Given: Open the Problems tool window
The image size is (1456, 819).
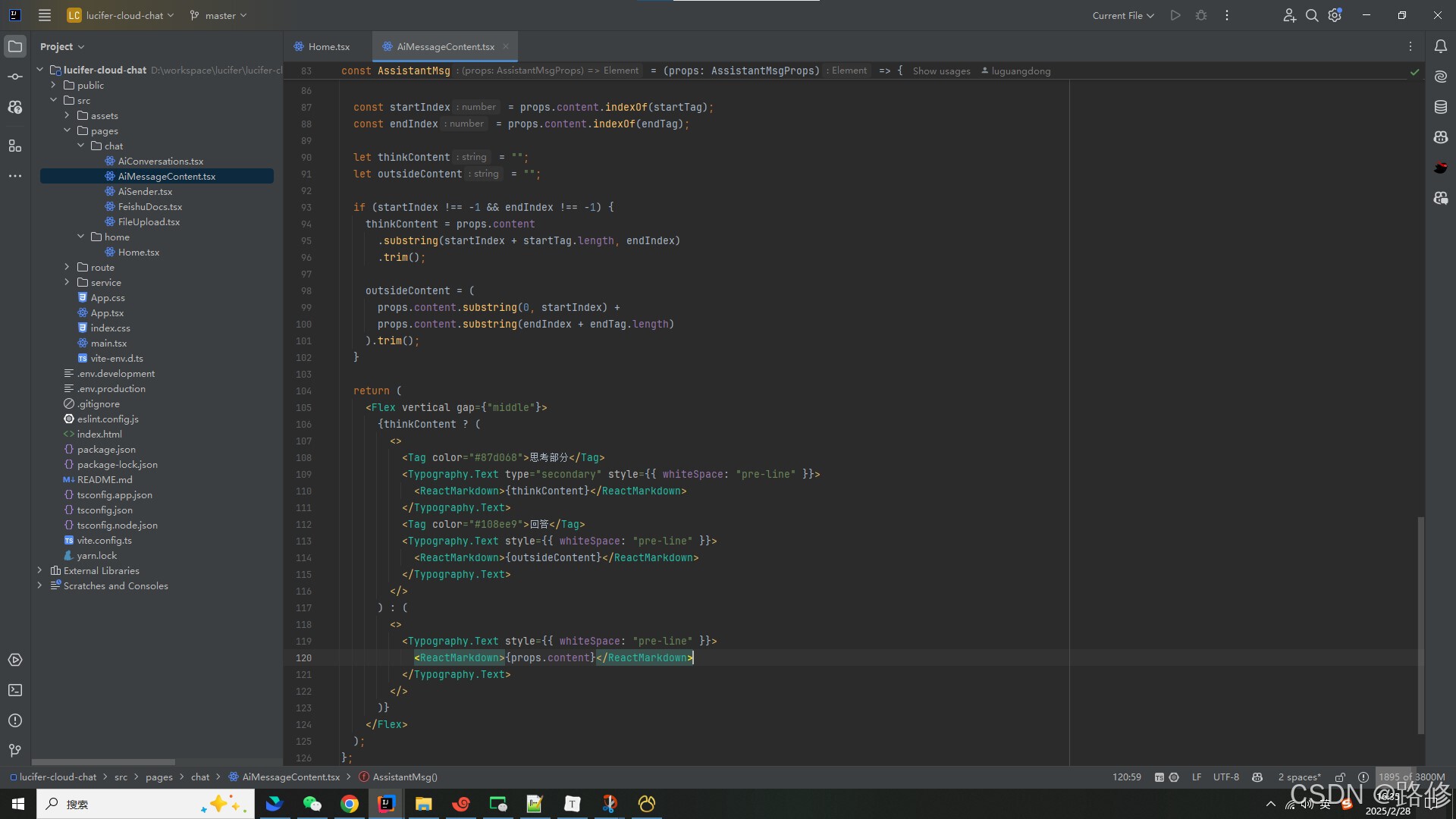Looking at the screenshot, I should point(15,720).
